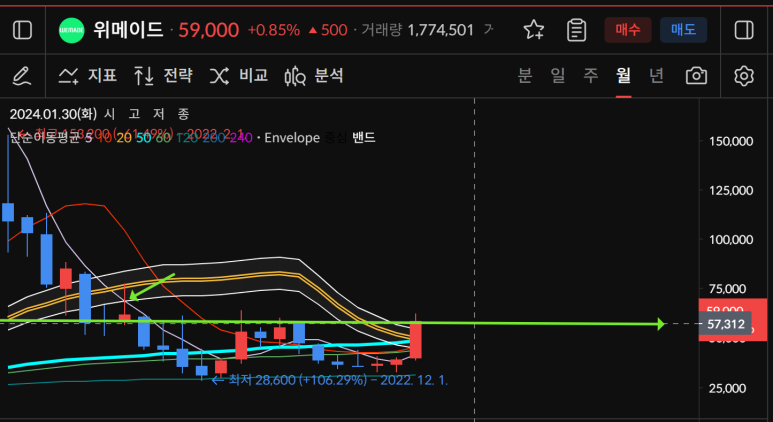Image resolution: width=773 pixels, height=422 pixels.
Task: Click the ▲500 price change value
Action: [x=328, y=31]
